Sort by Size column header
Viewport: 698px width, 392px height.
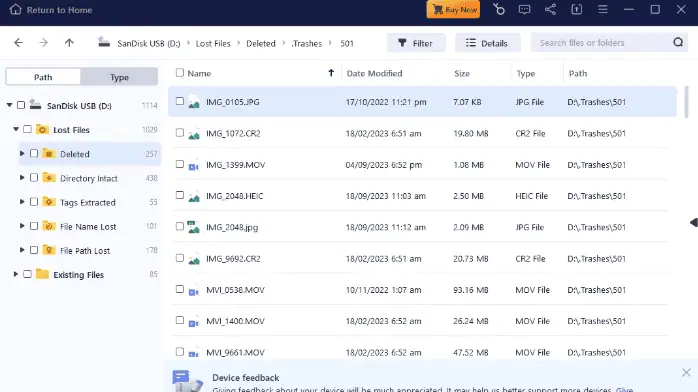[462, 73]
